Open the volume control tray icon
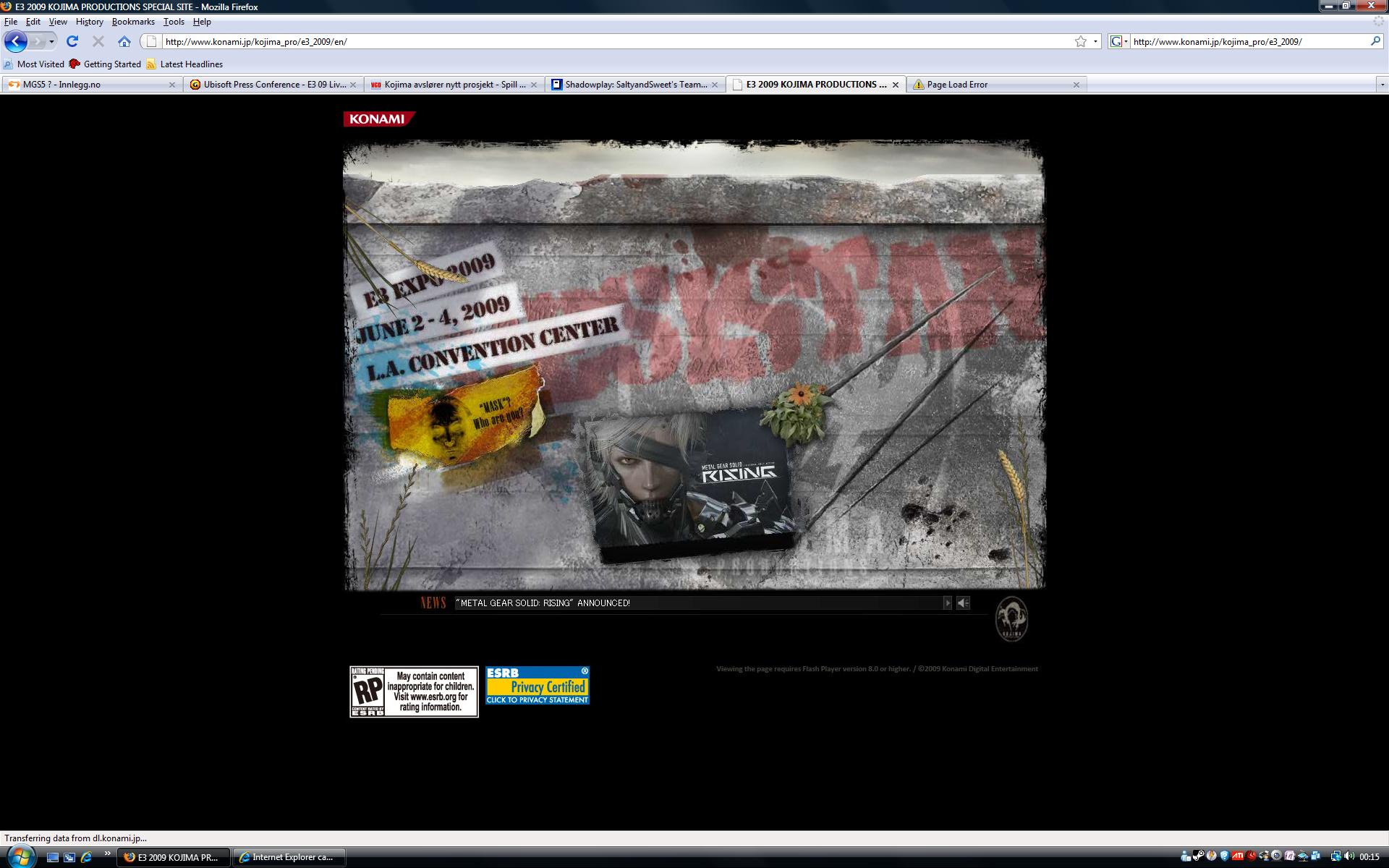 tap(1349, 856)
